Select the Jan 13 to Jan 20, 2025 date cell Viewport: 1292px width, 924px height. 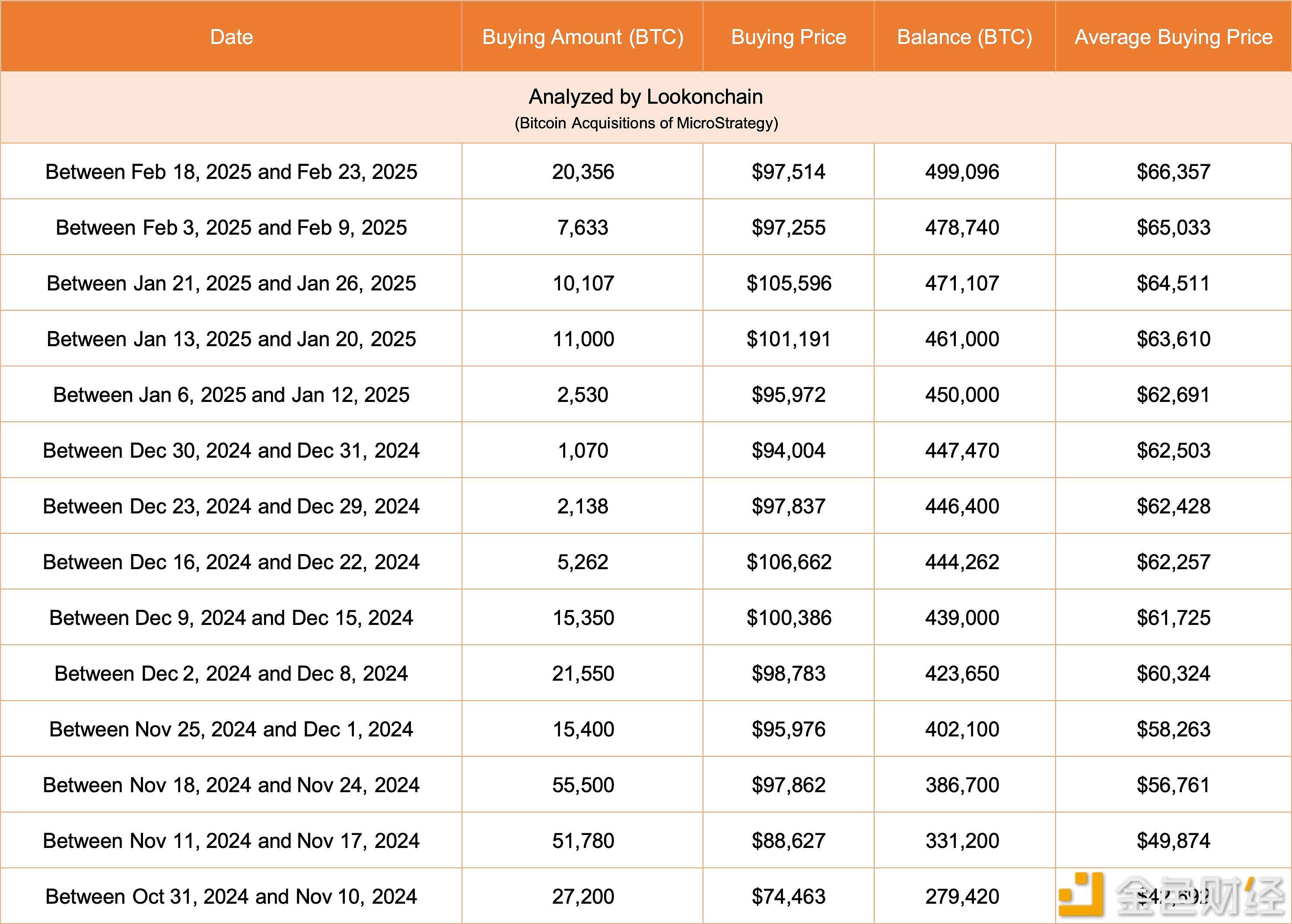click(231, 338)
